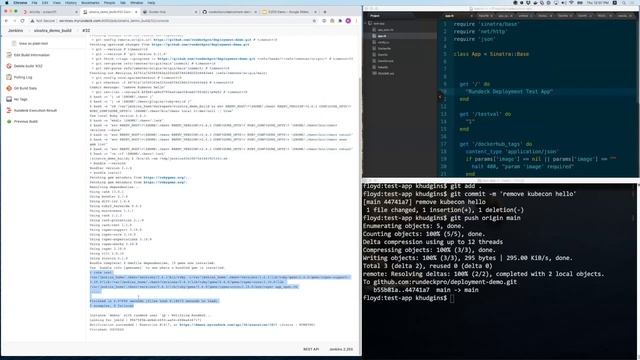Click the Jenkins breadcrumb link
The height and width of the screenshot is (360, 640).
coord(16,31)
